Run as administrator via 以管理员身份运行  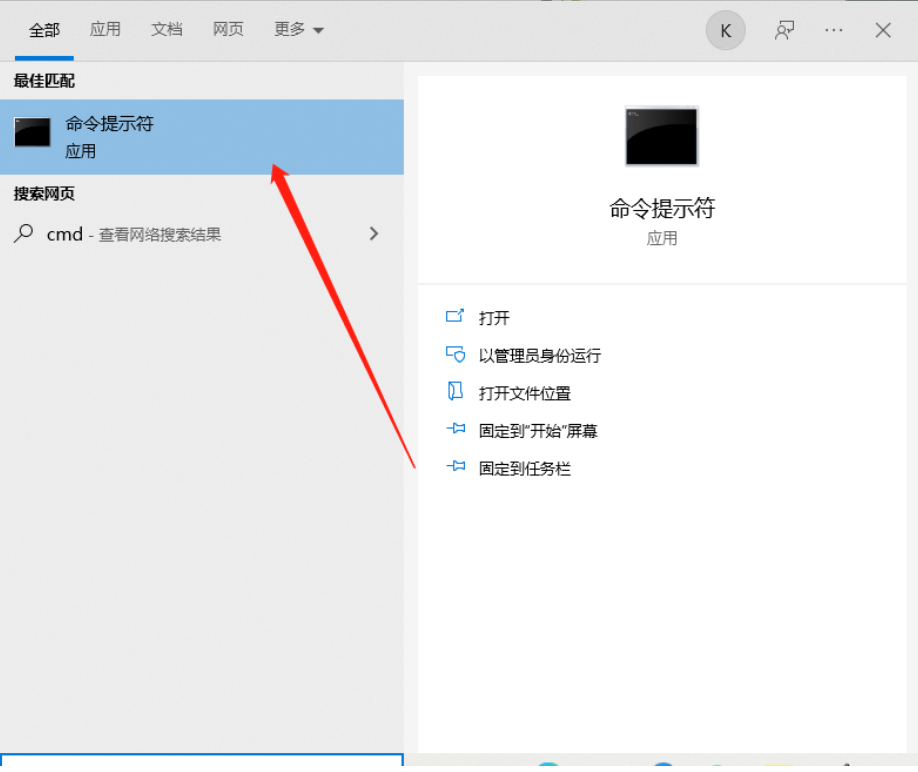[x=539, y=356]
